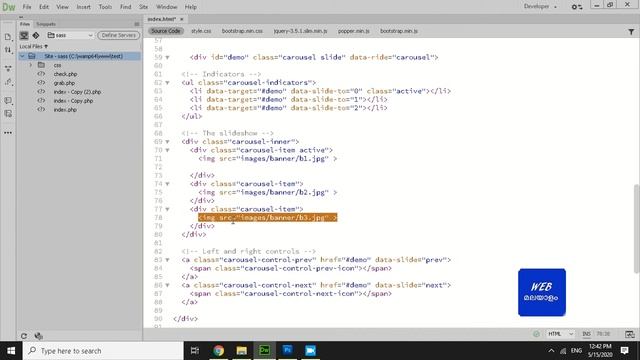The height and width of the screenshot is (360, 640).
Task: Open related file bootstrap.min.css
Action: [242, 31]
